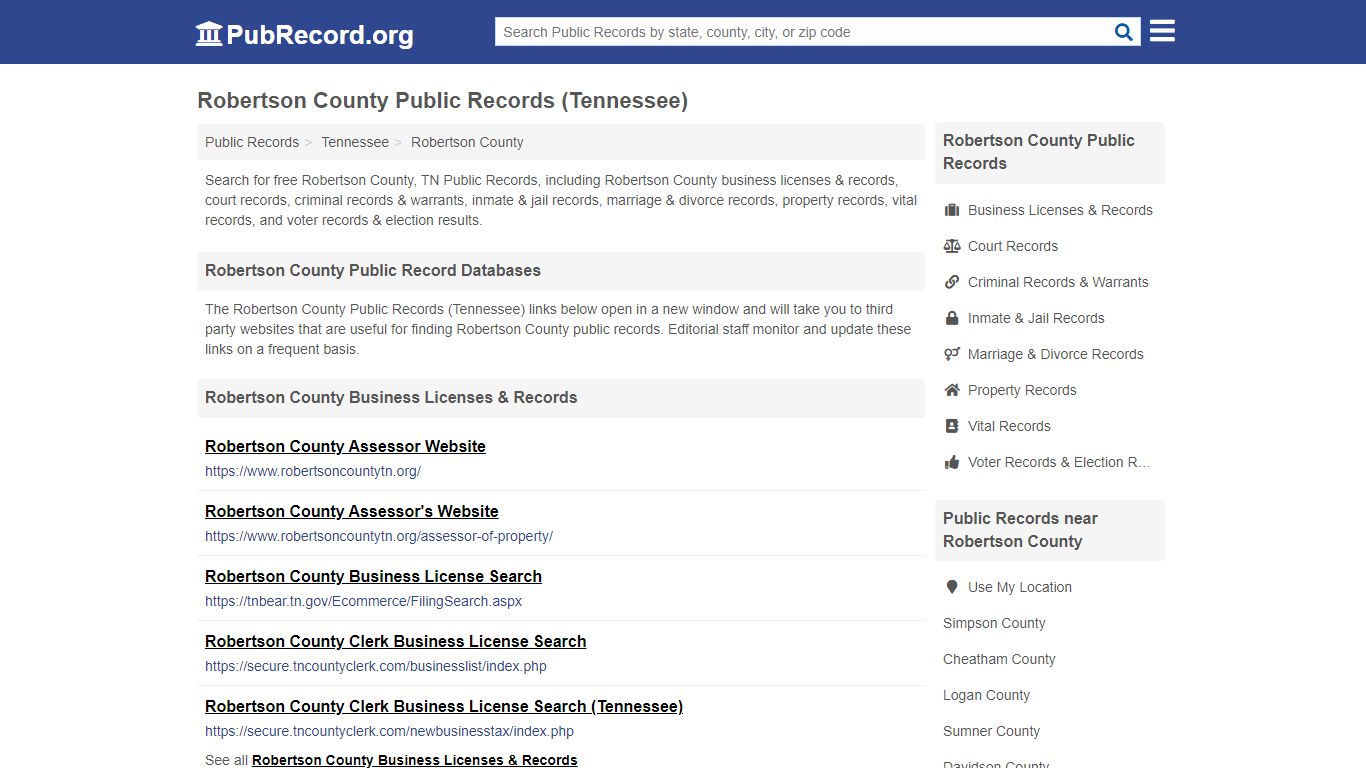
Task: Click the Public Records near Robertson County heading
Action: [x=1020, y=530]
